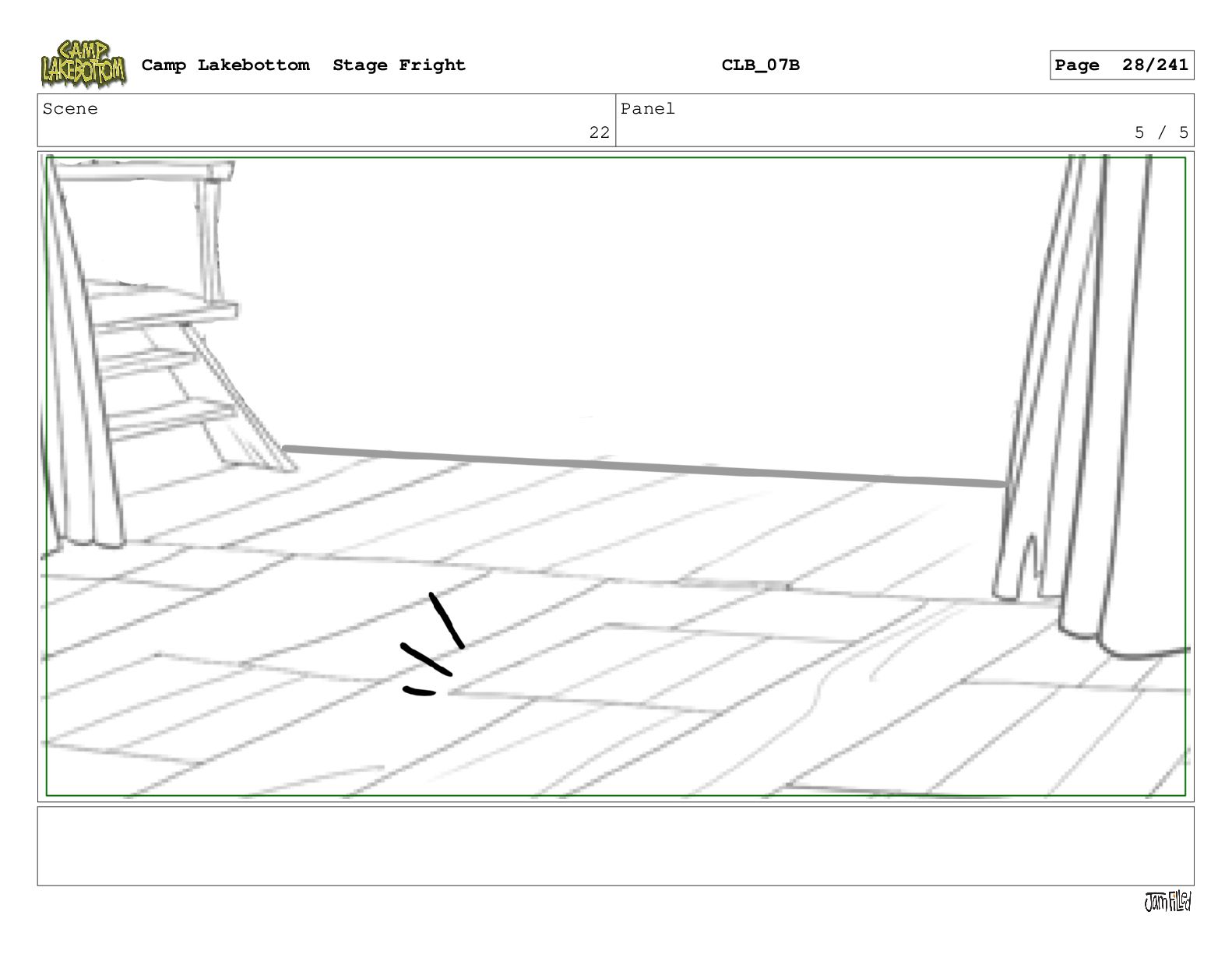Click the 'Stage Fright' episode title
Viewport: 1232px width, 954px height.
pos(399,65)
